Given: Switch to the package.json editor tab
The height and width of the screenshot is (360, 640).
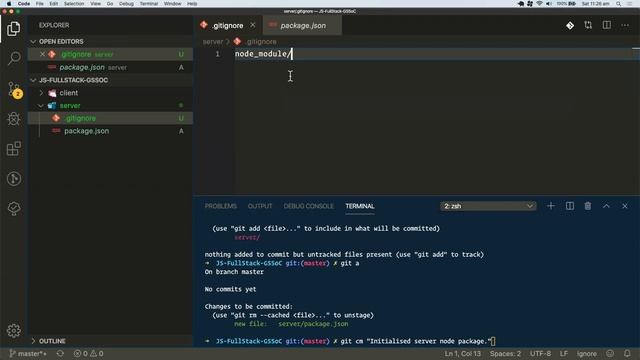Looking at the screenshot, I should click(303, 25).
